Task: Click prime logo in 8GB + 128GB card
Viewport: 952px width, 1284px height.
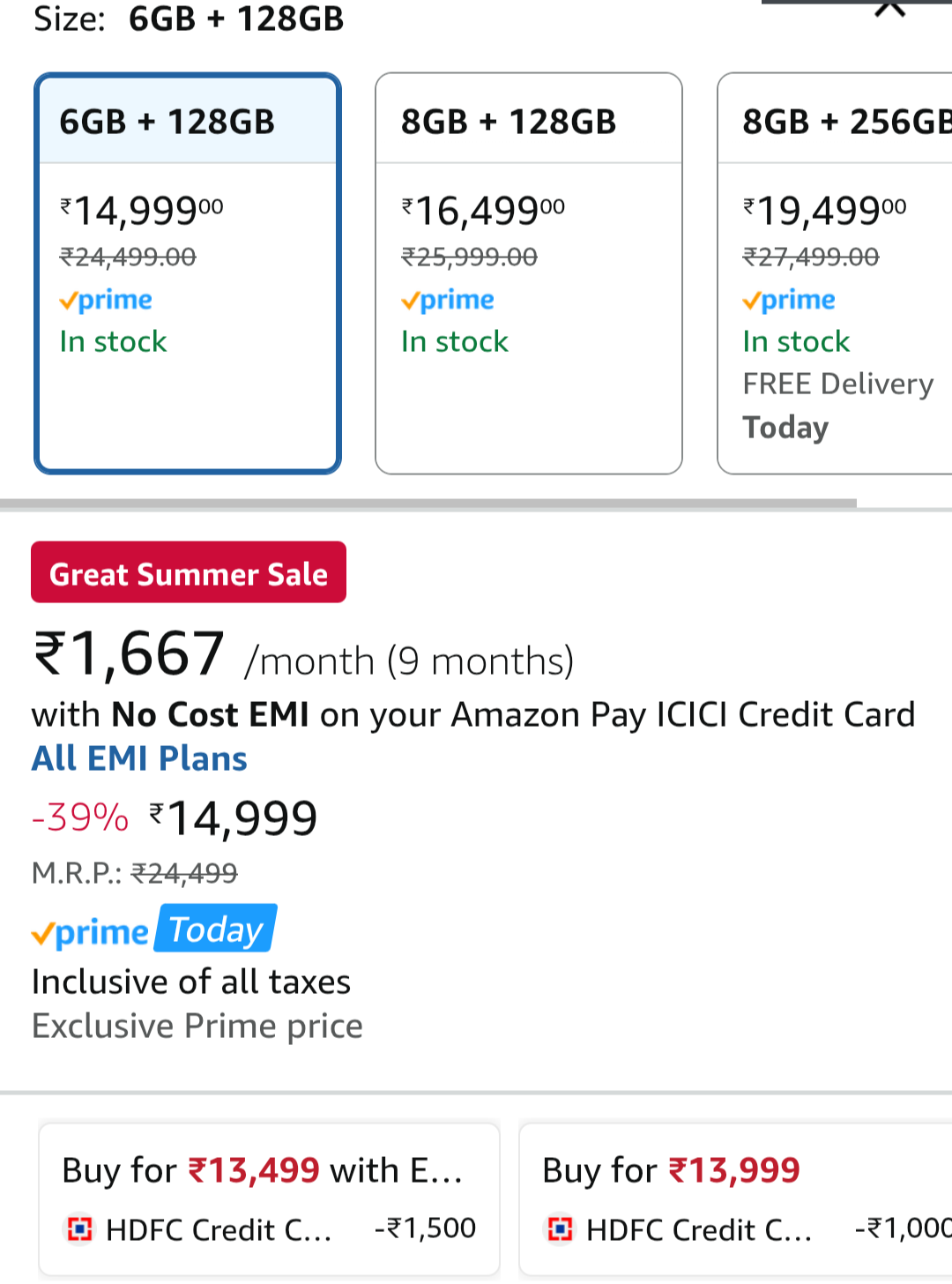Action: tap(448, 301)
